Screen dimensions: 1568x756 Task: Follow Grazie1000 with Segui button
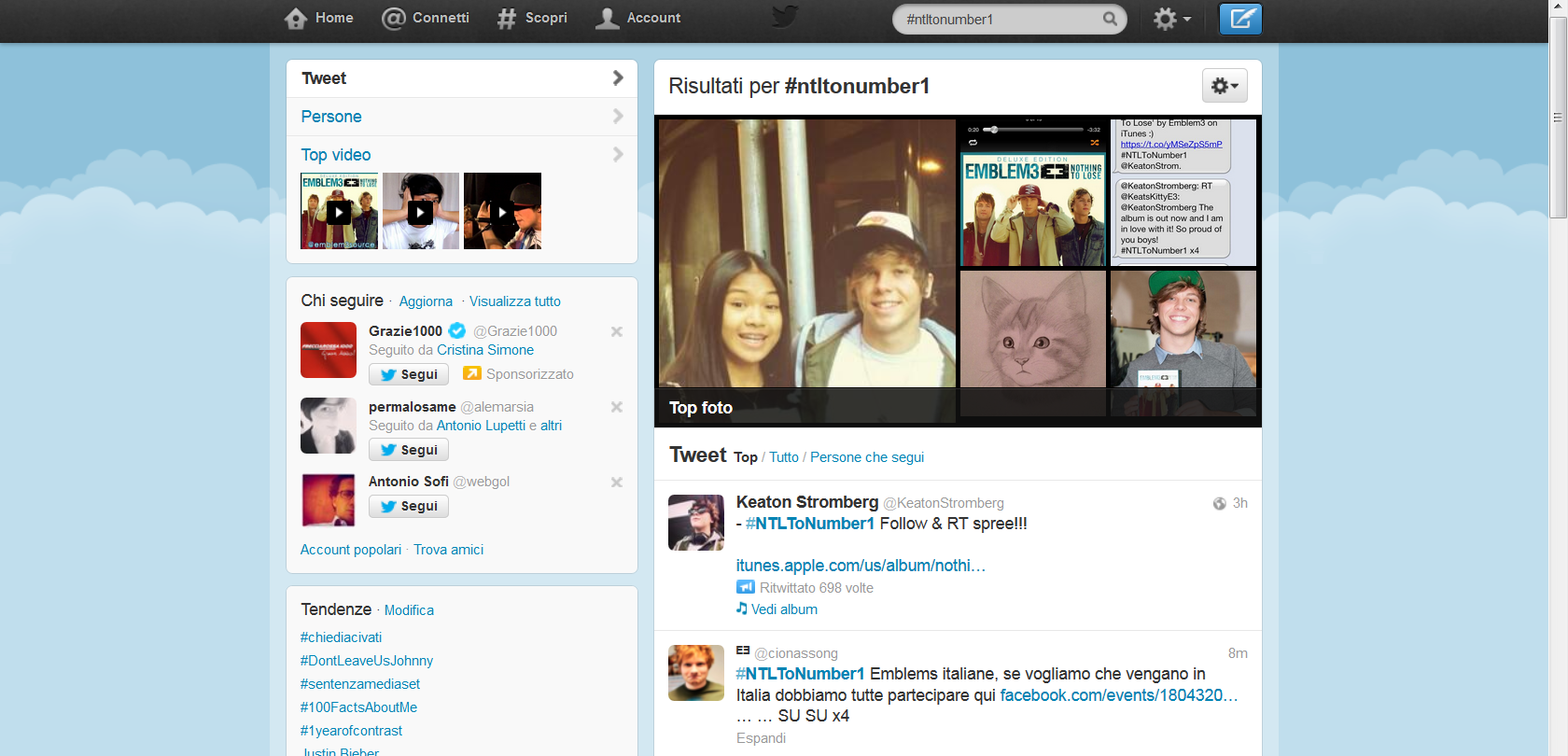coord(409,374)
